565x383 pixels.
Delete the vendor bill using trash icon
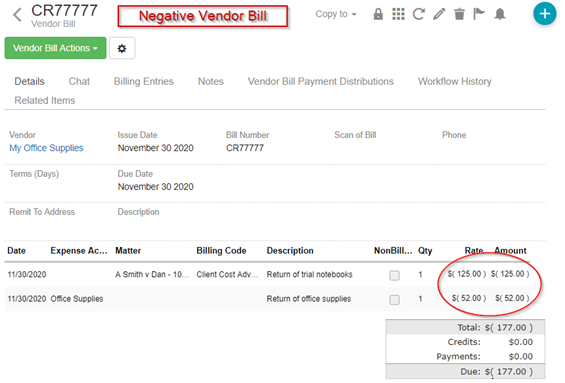point(459,14)
